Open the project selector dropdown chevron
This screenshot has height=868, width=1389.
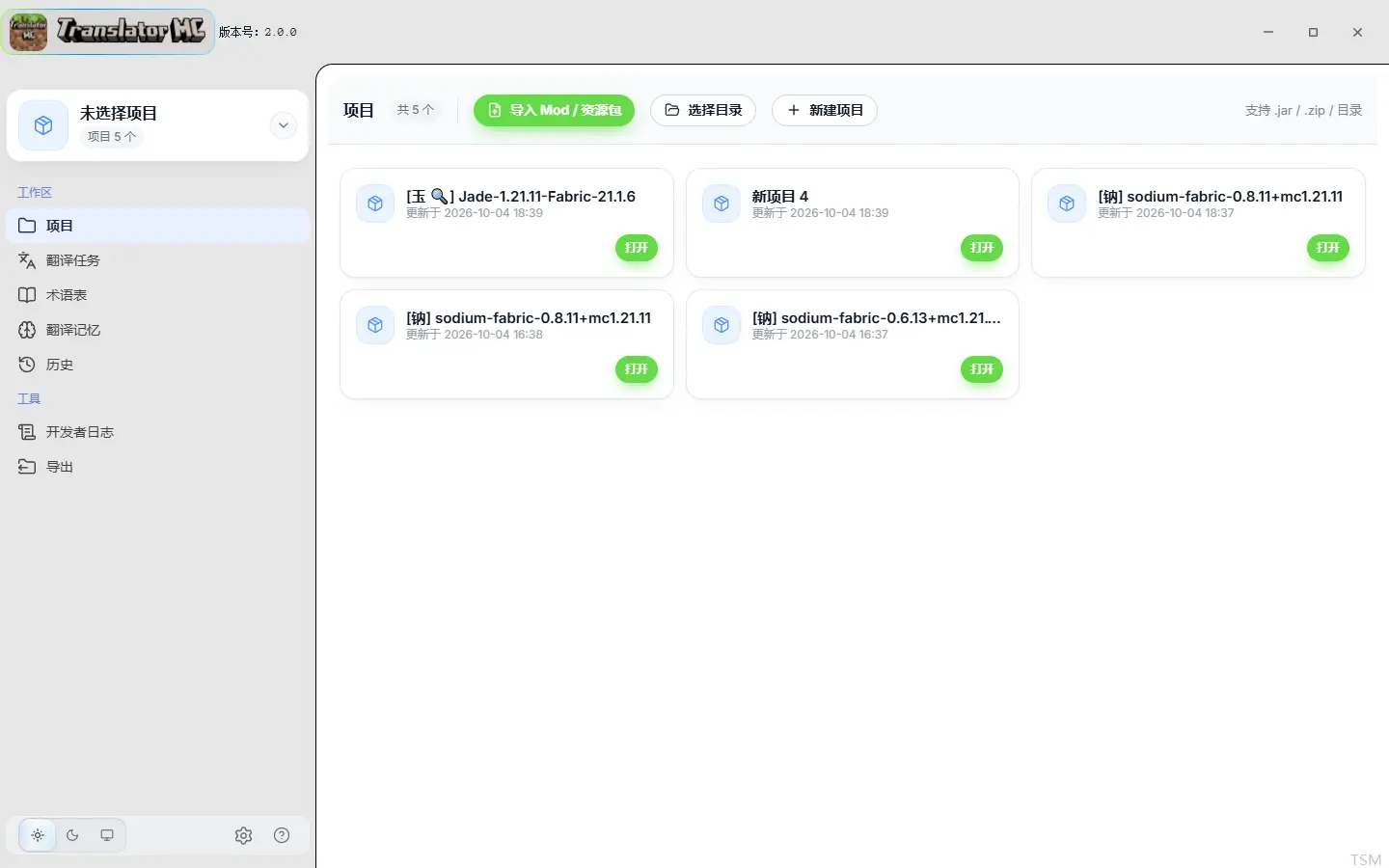pyautogui.click(x=283, y=125)
